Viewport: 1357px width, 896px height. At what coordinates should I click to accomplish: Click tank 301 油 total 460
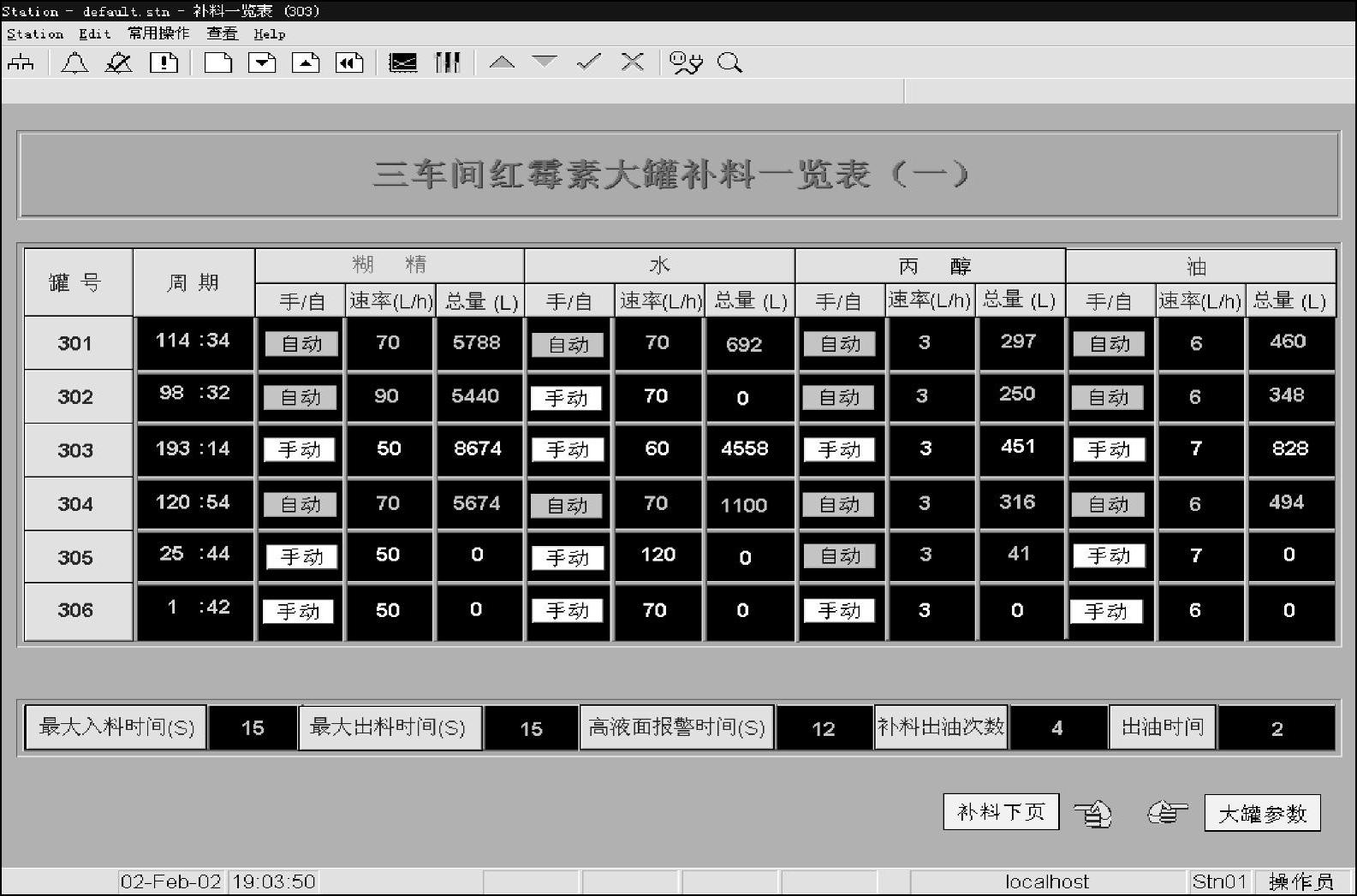click(x=1289, y=341)
